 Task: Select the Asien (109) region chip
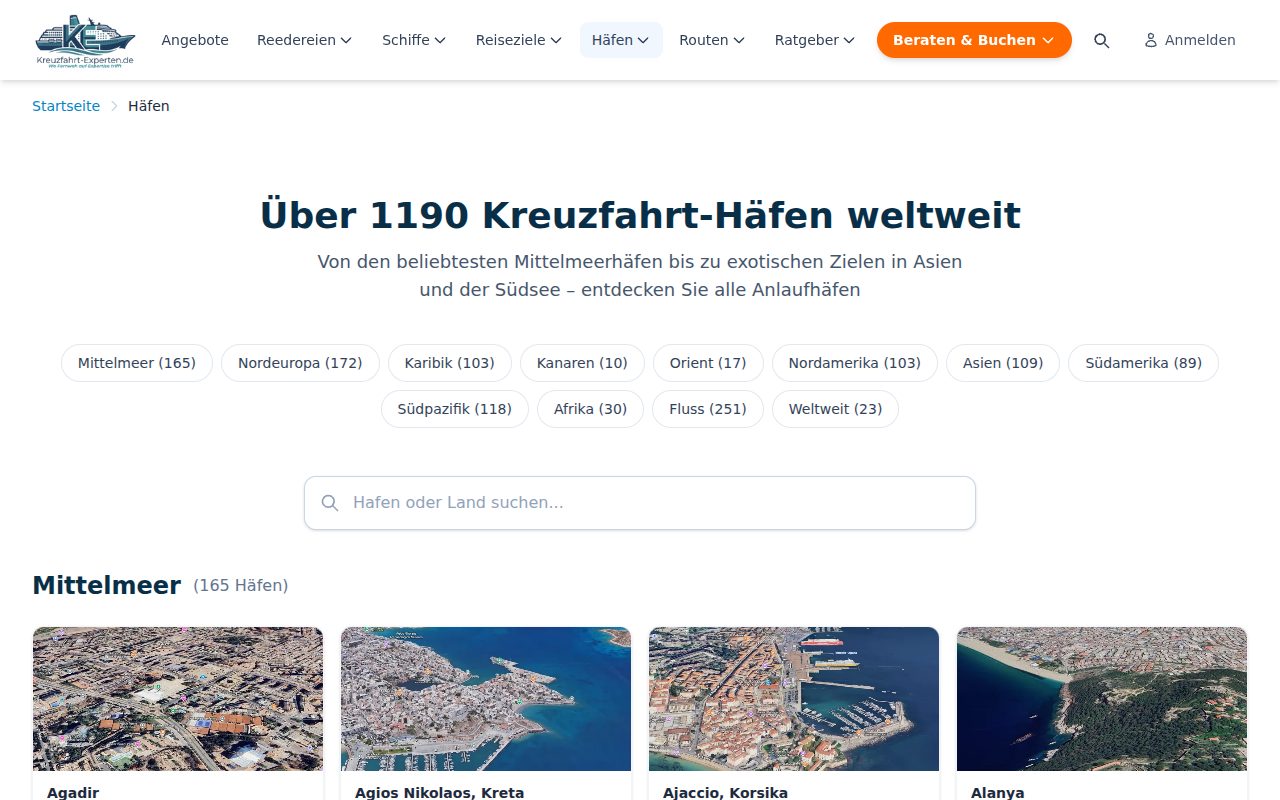(1003, 363)
